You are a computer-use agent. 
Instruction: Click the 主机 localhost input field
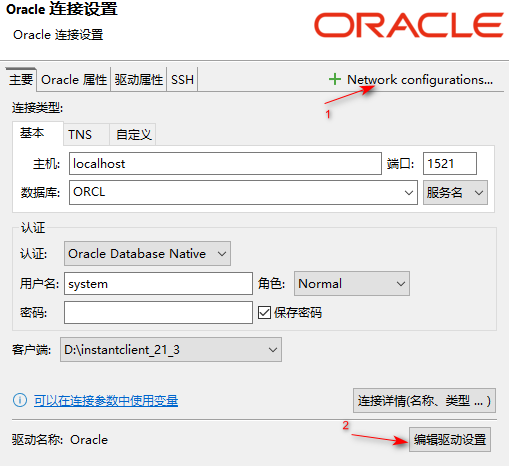[x=225, y=163]
